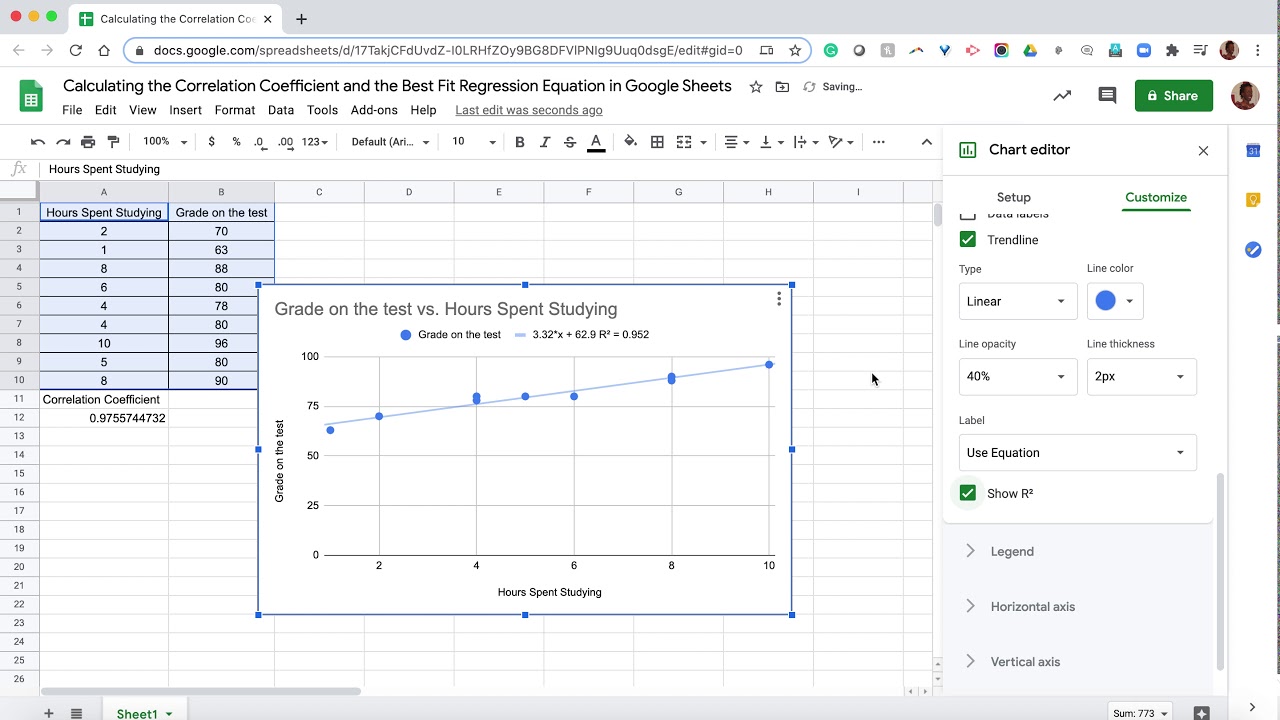Click the Redo toolbar icon
Viewport: 1280px width, 720px height.
click(63, 142)
